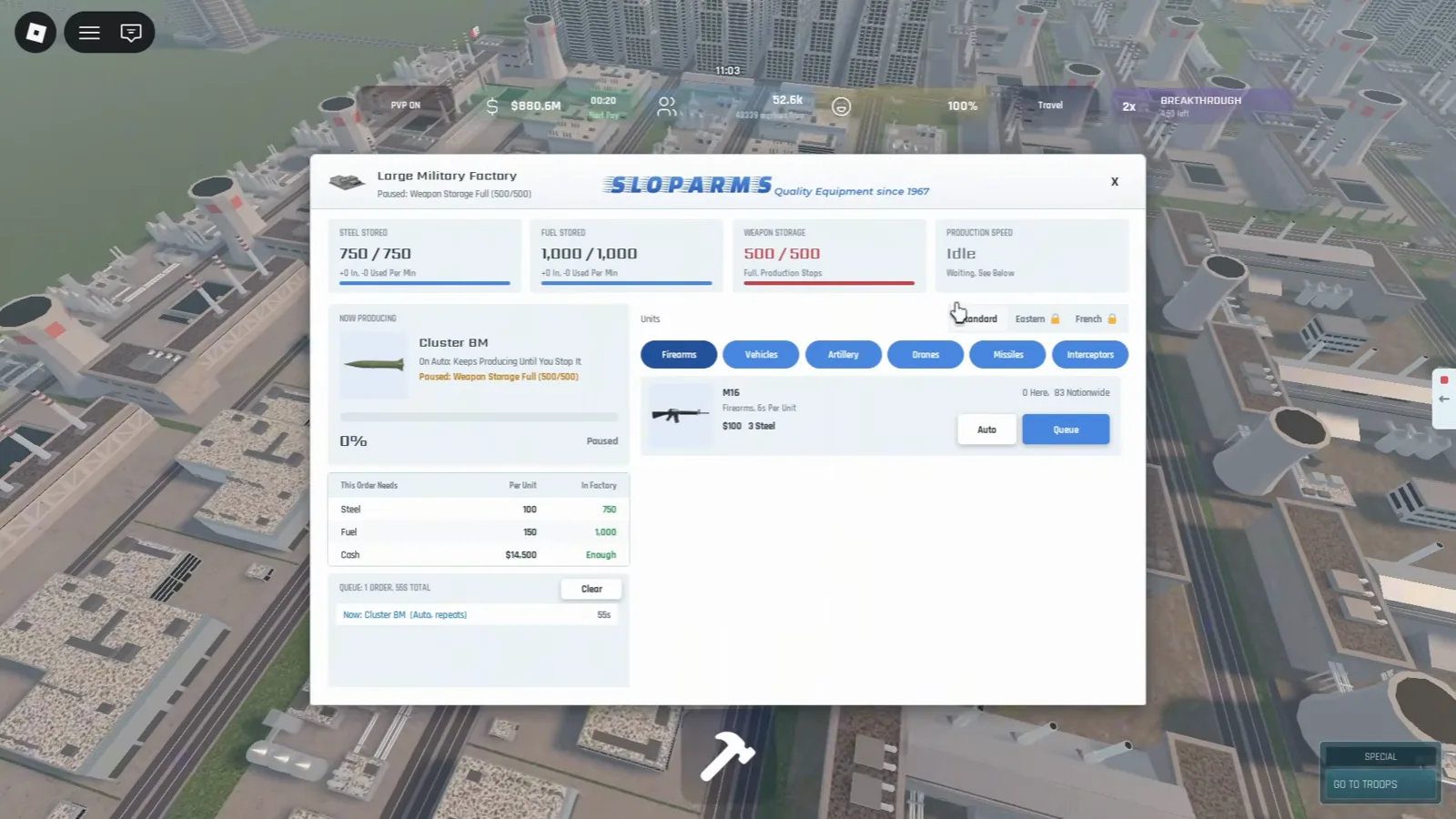Click the Cluster BM missile thumbnail
Screen dimensions: 1456x819
[373, 365]
